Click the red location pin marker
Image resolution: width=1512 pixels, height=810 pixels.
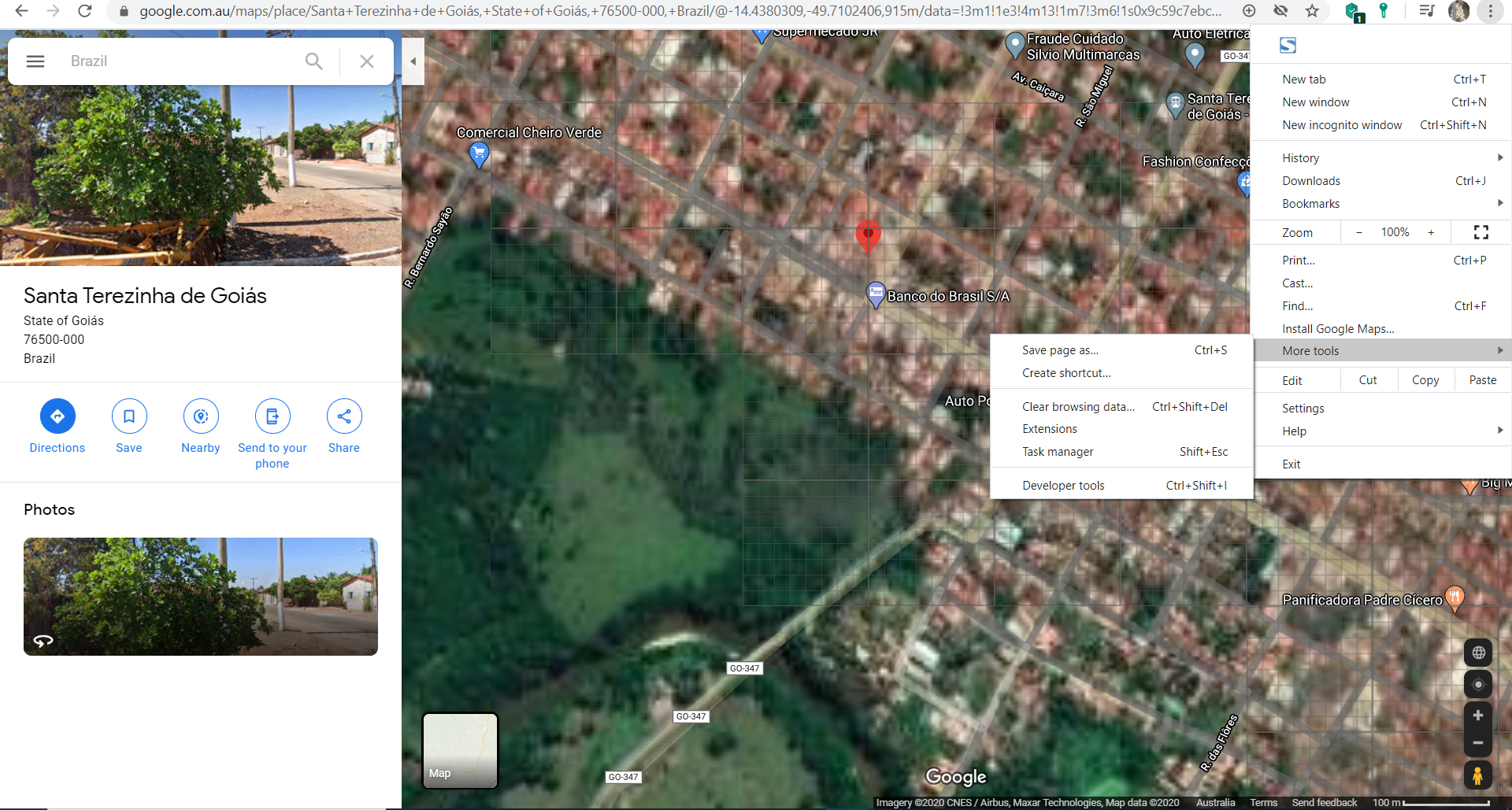(868, 236)
